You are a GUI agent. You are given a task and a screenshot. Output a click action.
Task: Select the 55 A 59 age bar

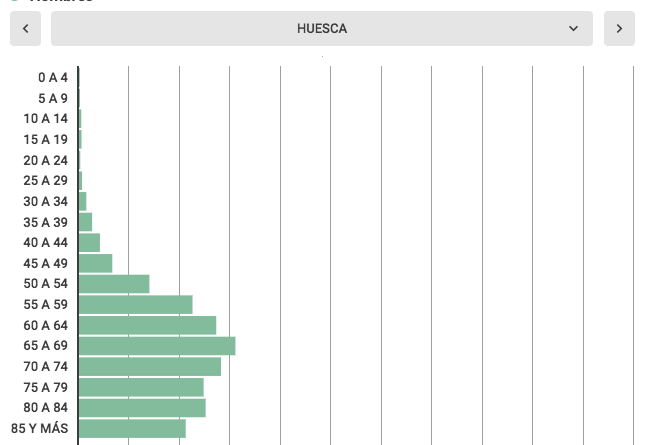[x=135, y=305]
